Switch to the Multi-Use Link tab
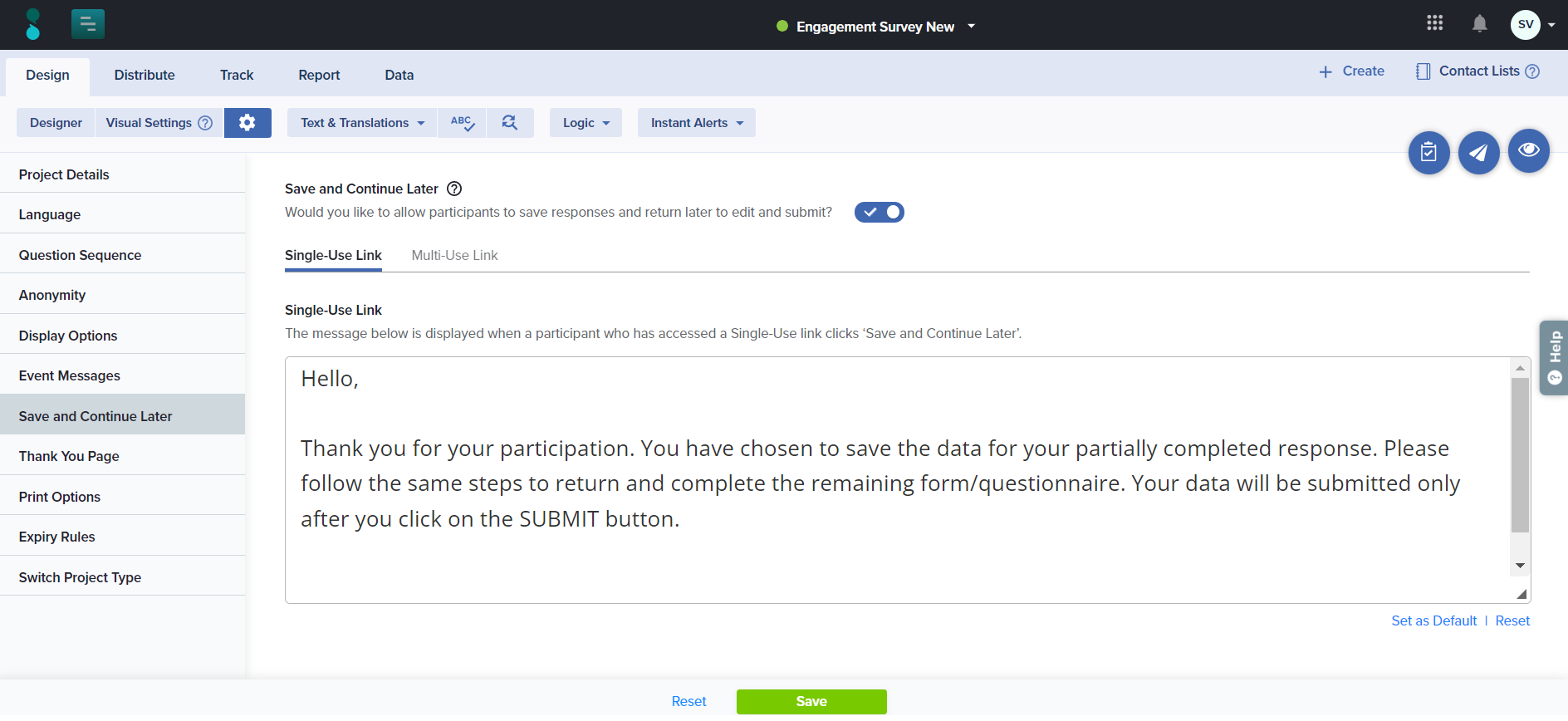1568x721 pixels. (454, 256)
